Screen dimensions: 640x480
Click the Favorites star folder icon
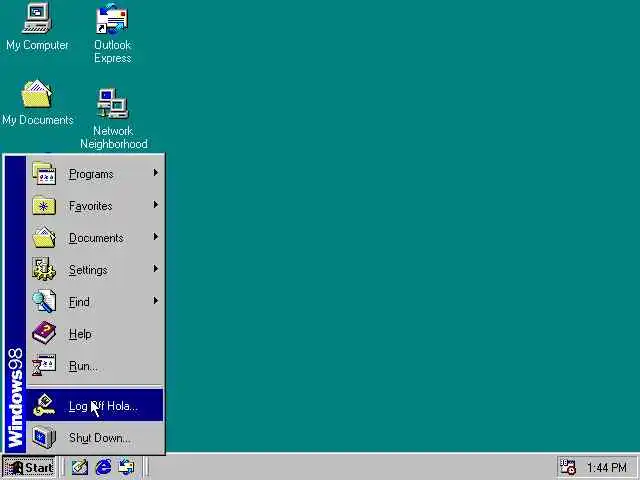44,205
